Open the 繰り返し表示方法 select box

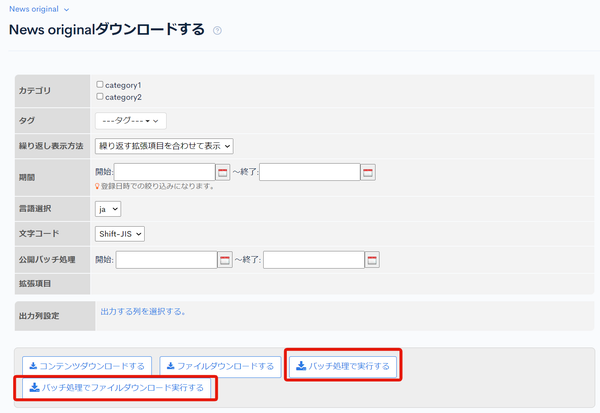[164, 146]
